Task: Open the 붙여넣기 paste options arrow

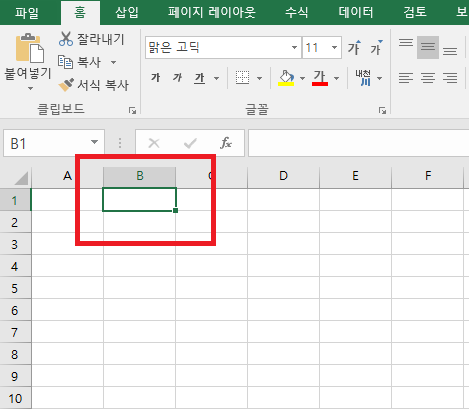Action: (30, 89)
